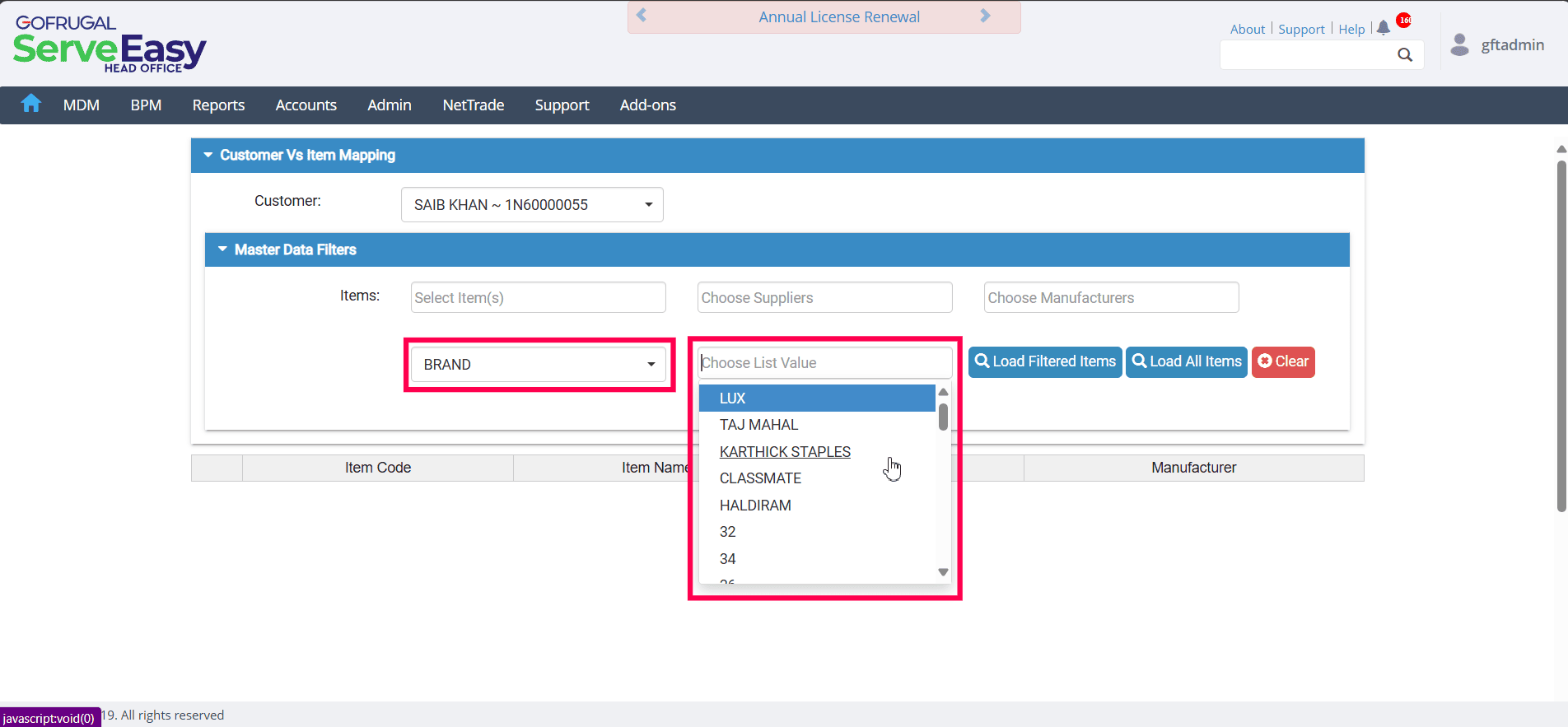Collapse the Master Data Filters section
Image resolution: width=1568 pixels, height=727 pixels.
pyautogui.click(x=777, y=249)
